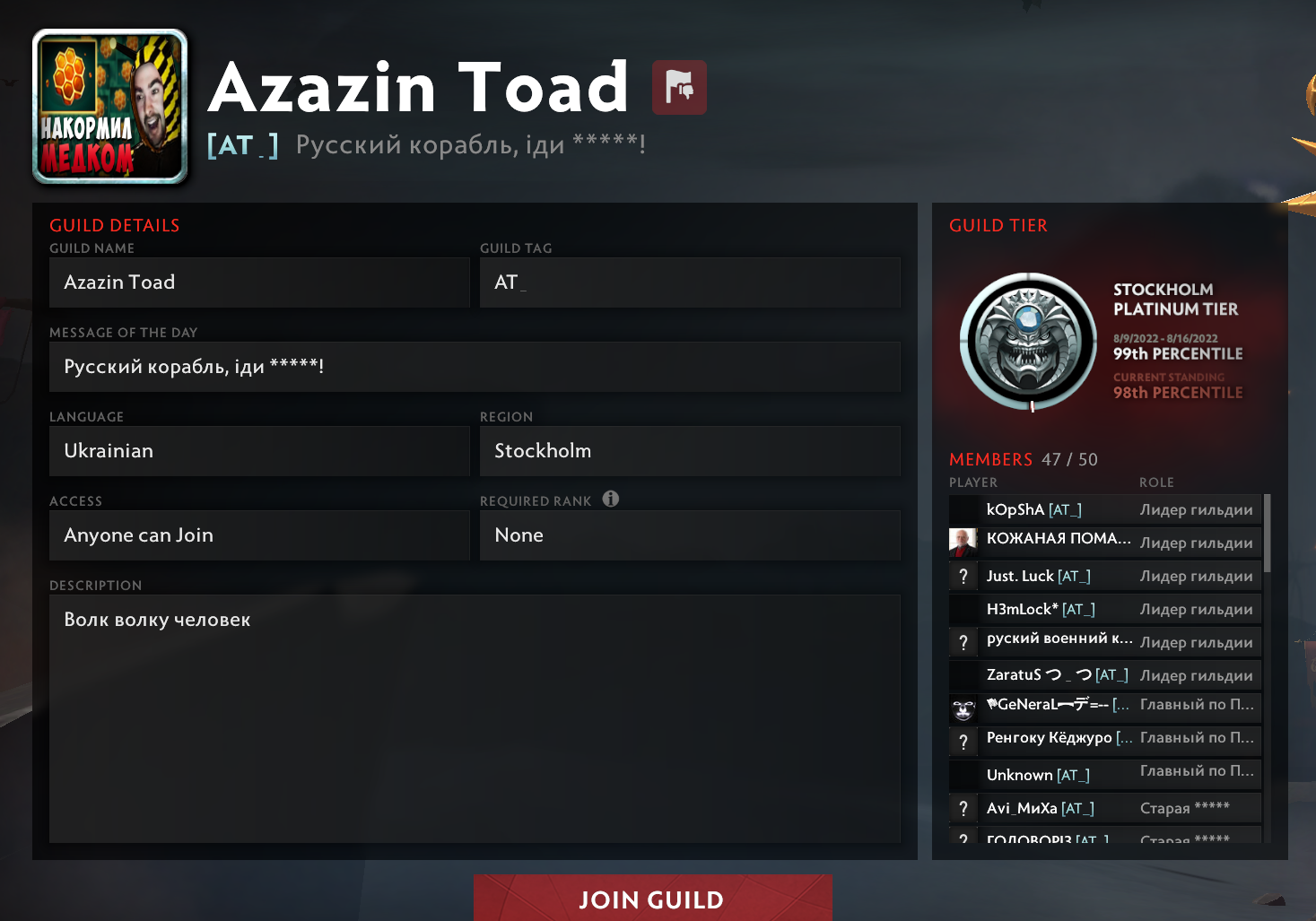Click the report guild flag icon
This screenshot has height=921, width=1316.
pos(679,87)
